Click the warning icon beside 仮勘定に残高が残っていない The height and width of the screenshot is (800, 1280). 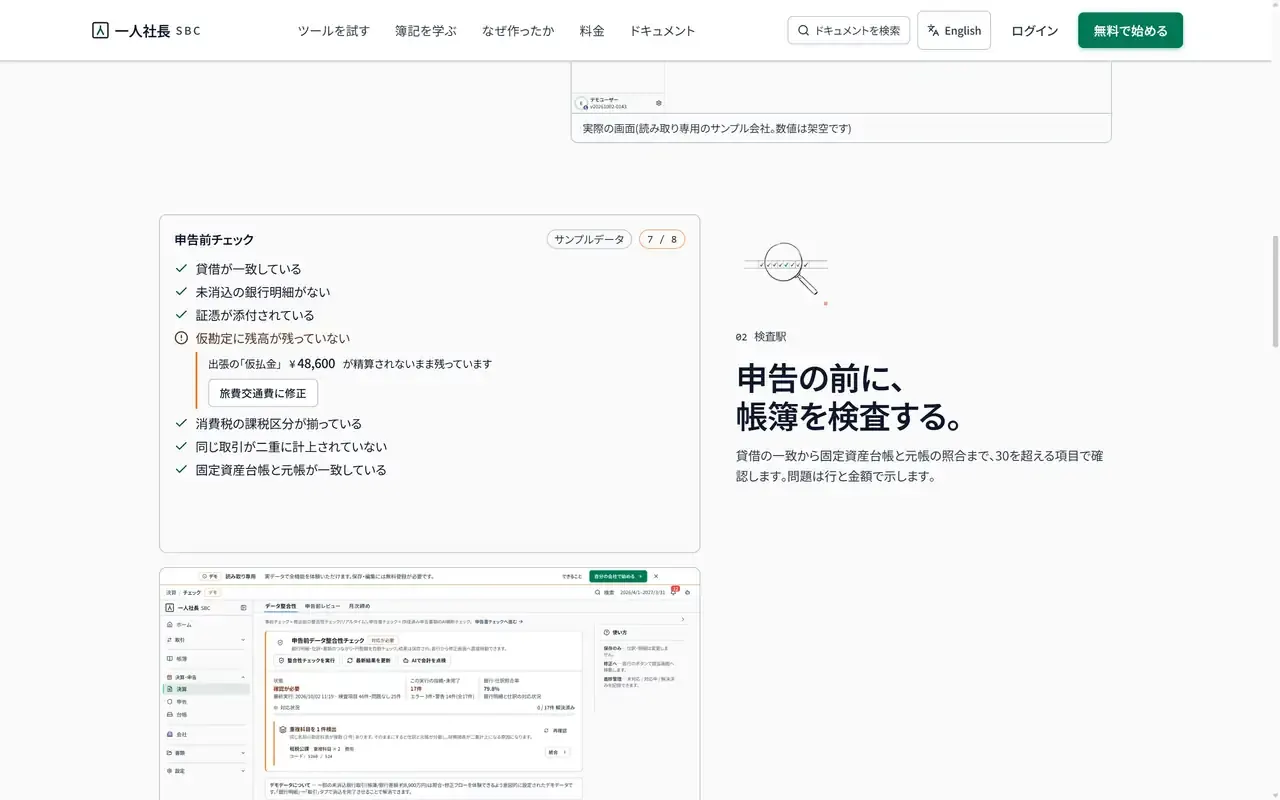pos(181,338)
